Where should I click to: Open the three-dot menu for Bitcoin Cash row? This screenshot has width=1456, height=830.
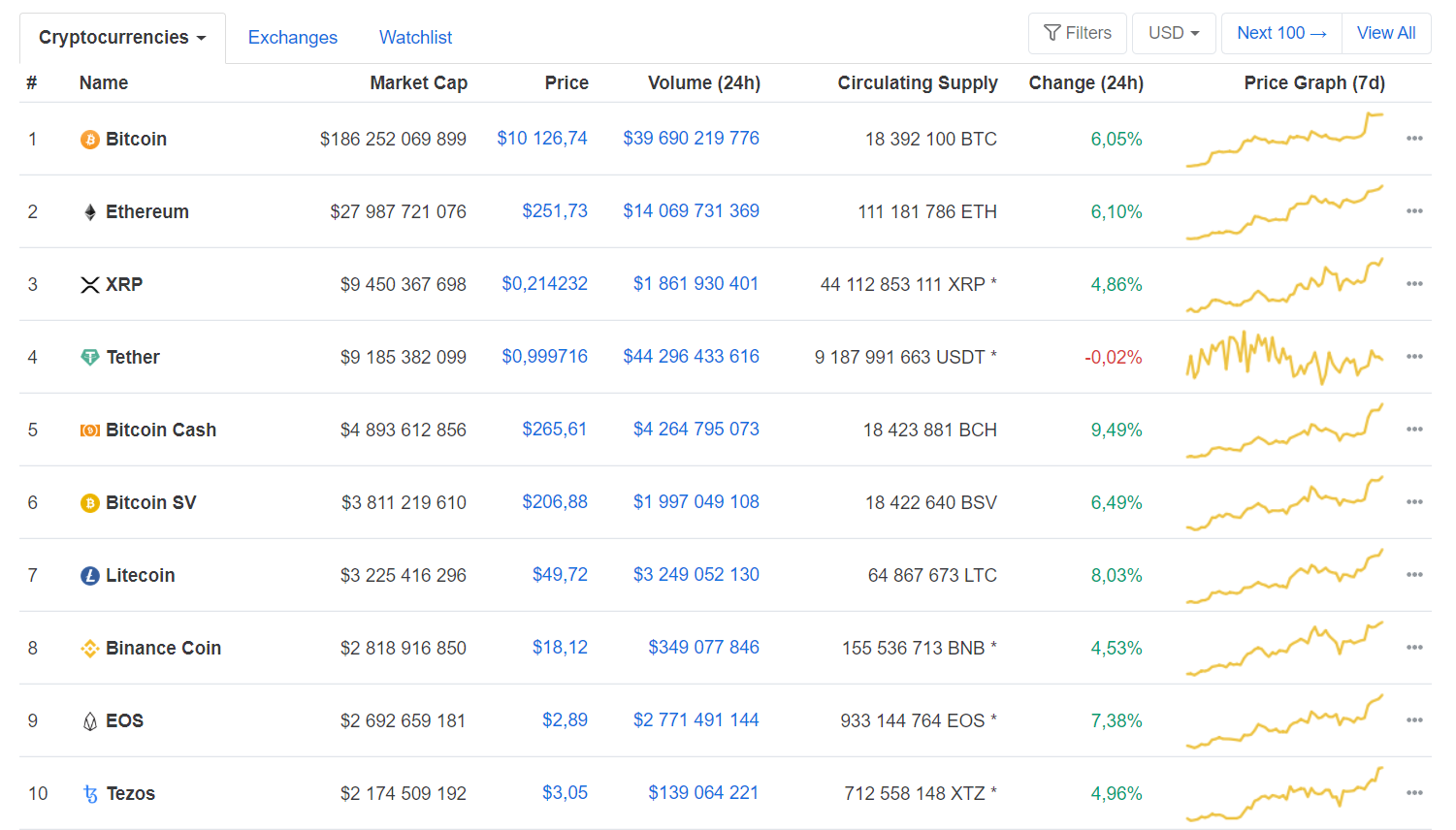tap(1414, 430)
